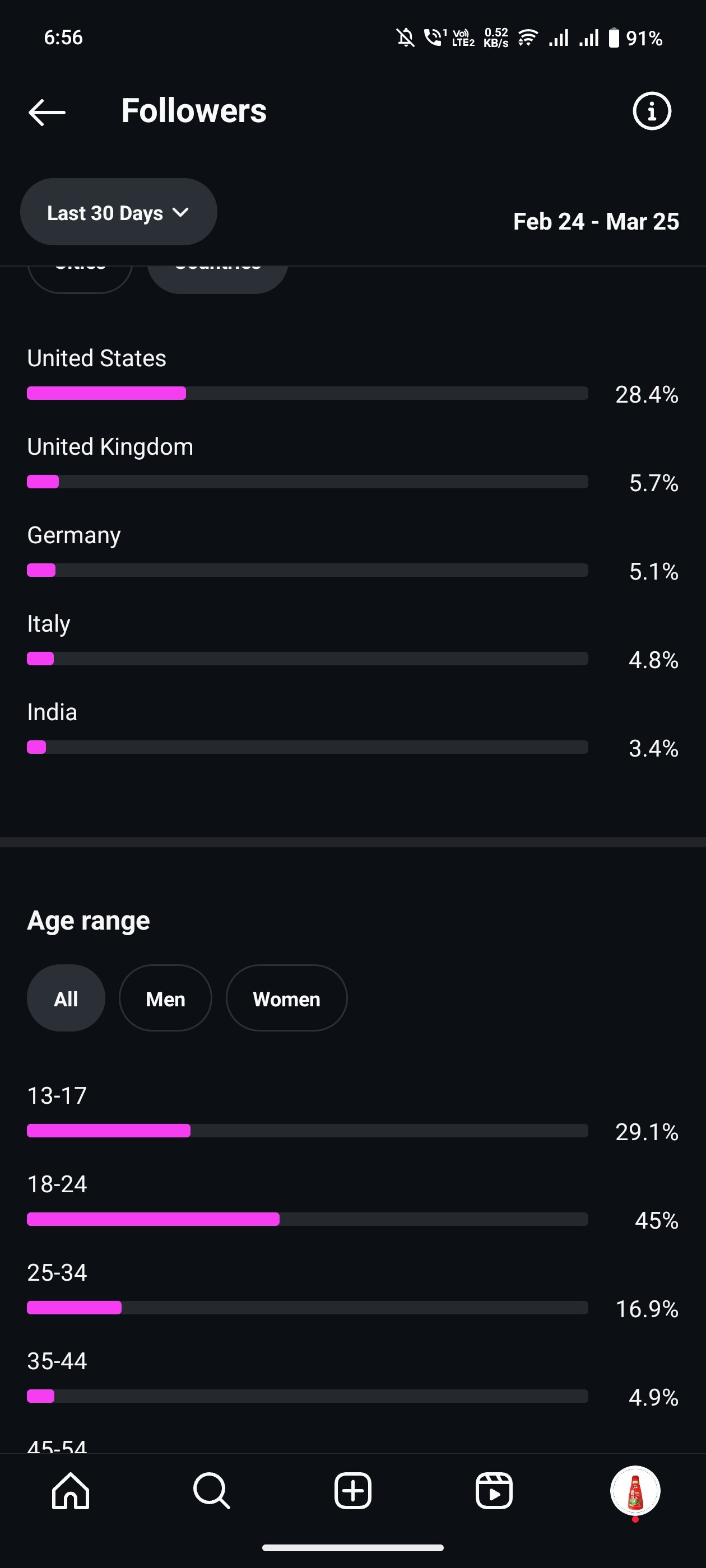
Task: Open the info icon beside Followers
Action: [x=652, y=111]
